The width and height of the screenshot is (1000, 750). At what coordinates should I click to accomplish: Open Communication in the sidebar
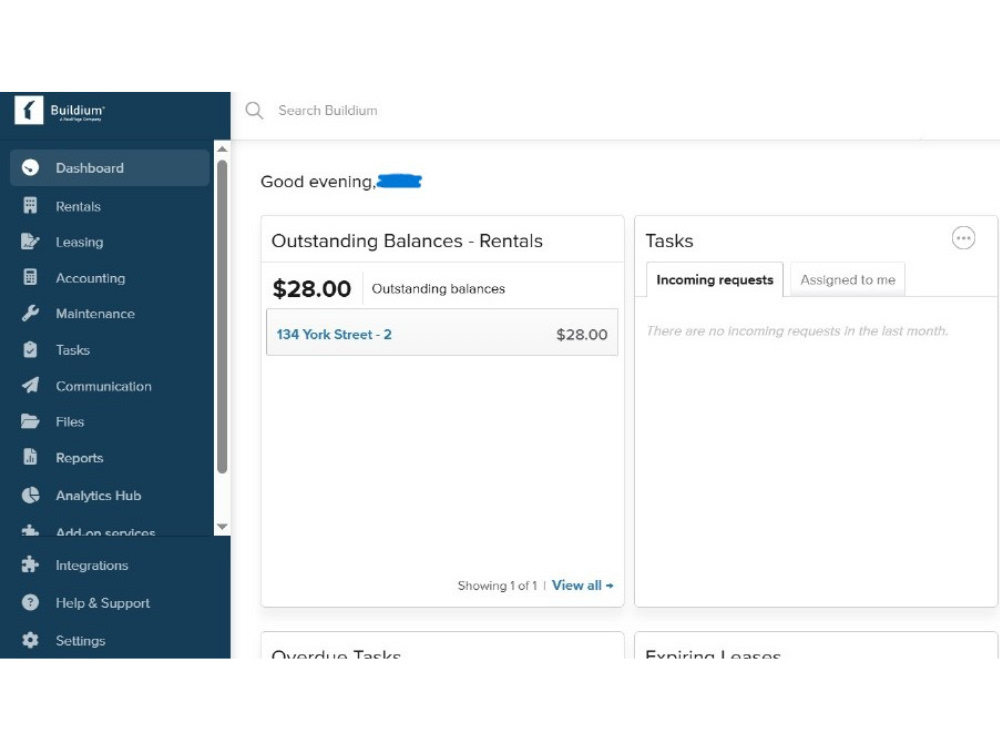pos(103,386)
